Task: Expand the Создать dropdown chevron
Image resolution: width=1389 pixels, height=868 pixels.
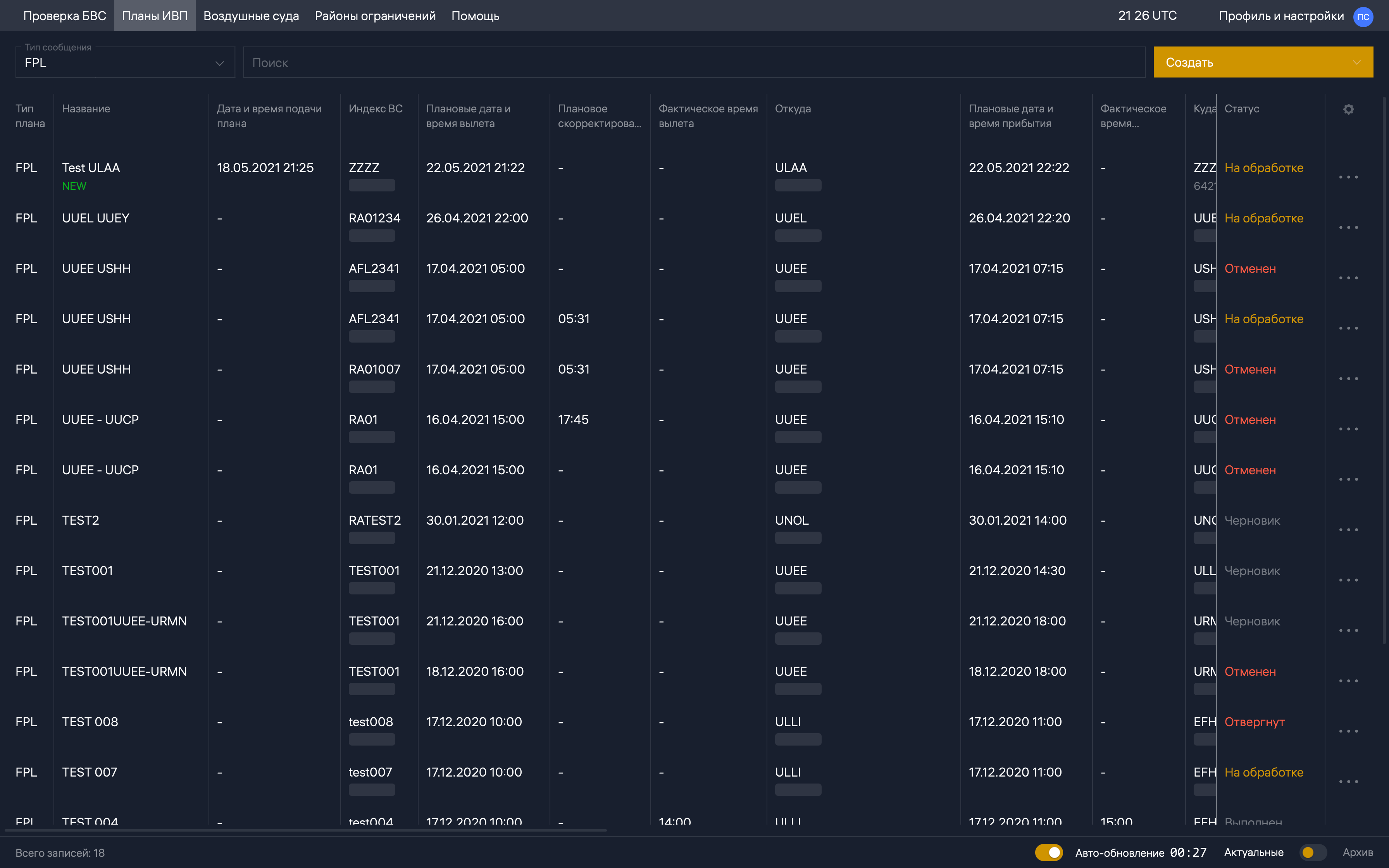Action: pyautogui.click(x=1356, y=62)
